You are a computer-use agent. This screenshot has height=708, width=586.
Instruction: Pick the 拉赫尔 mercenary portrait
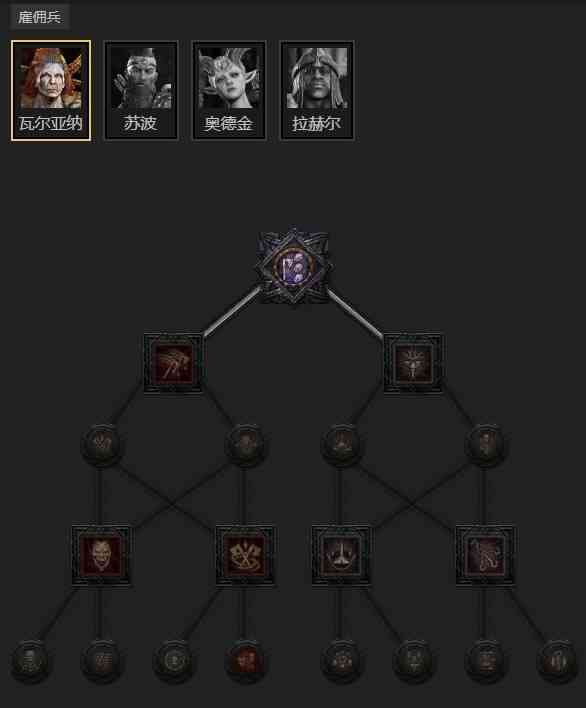point(317,90)
